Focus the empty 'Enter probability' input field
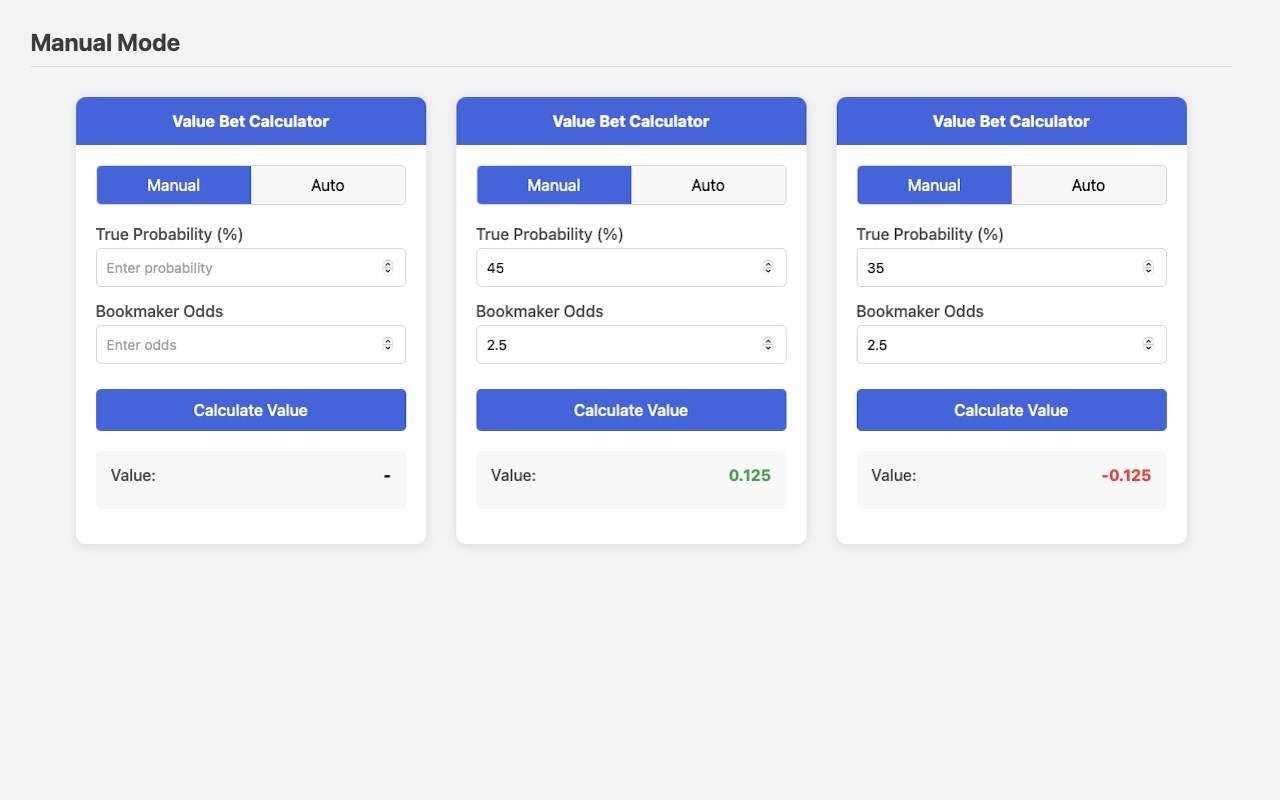 coord(235,268)
